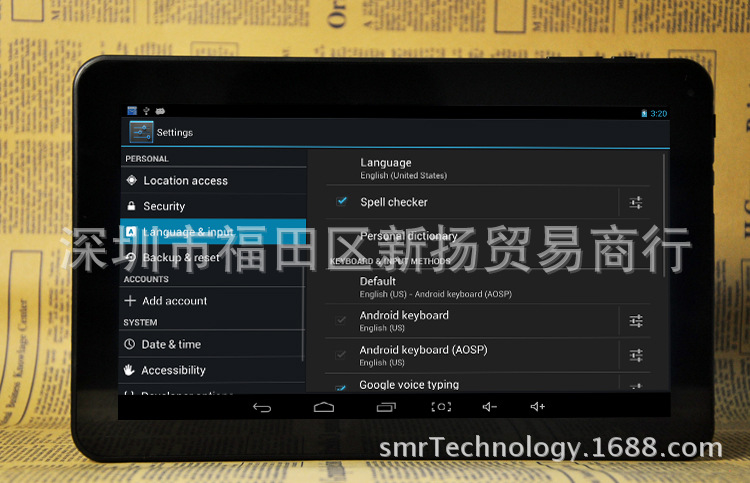The height and width of the screenshot is (483, 750).
Task: Click the Security lock icon
Action: click(131, 206)
